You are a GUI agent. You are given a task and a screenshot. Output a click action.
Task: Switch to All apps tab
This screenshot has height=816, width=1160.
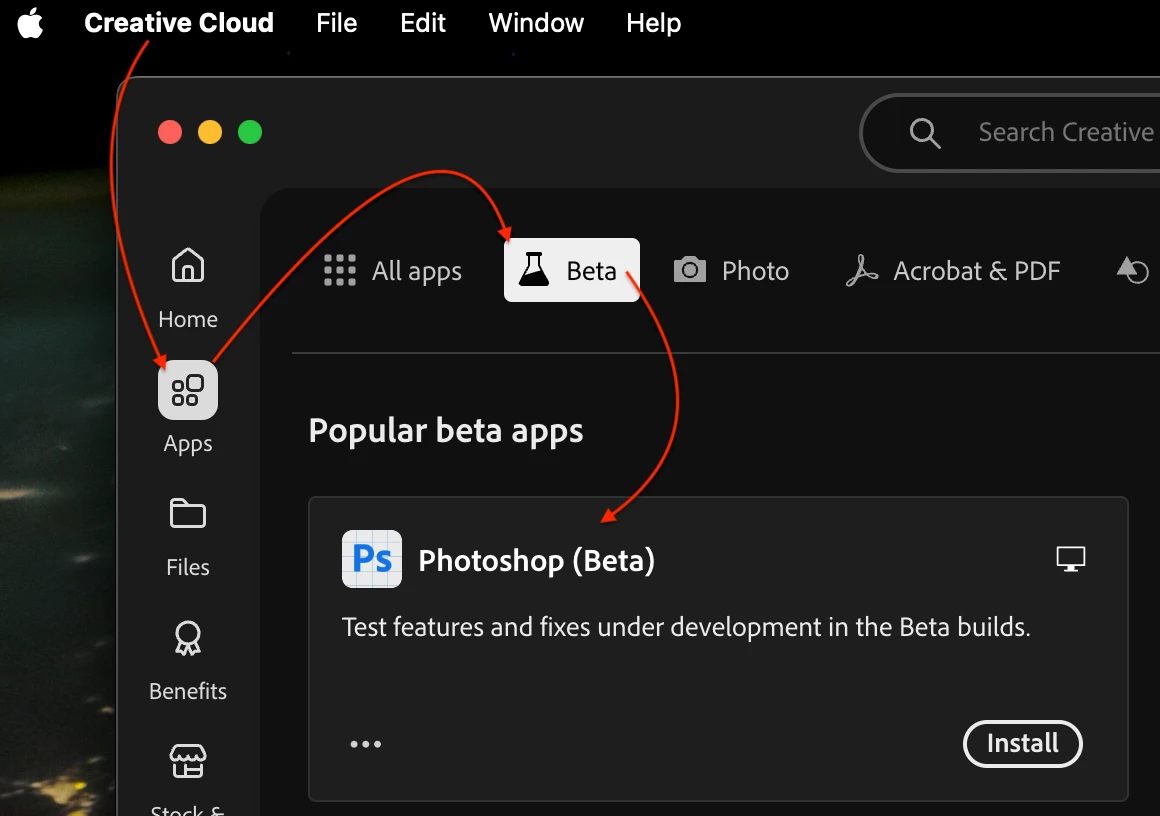393,271
